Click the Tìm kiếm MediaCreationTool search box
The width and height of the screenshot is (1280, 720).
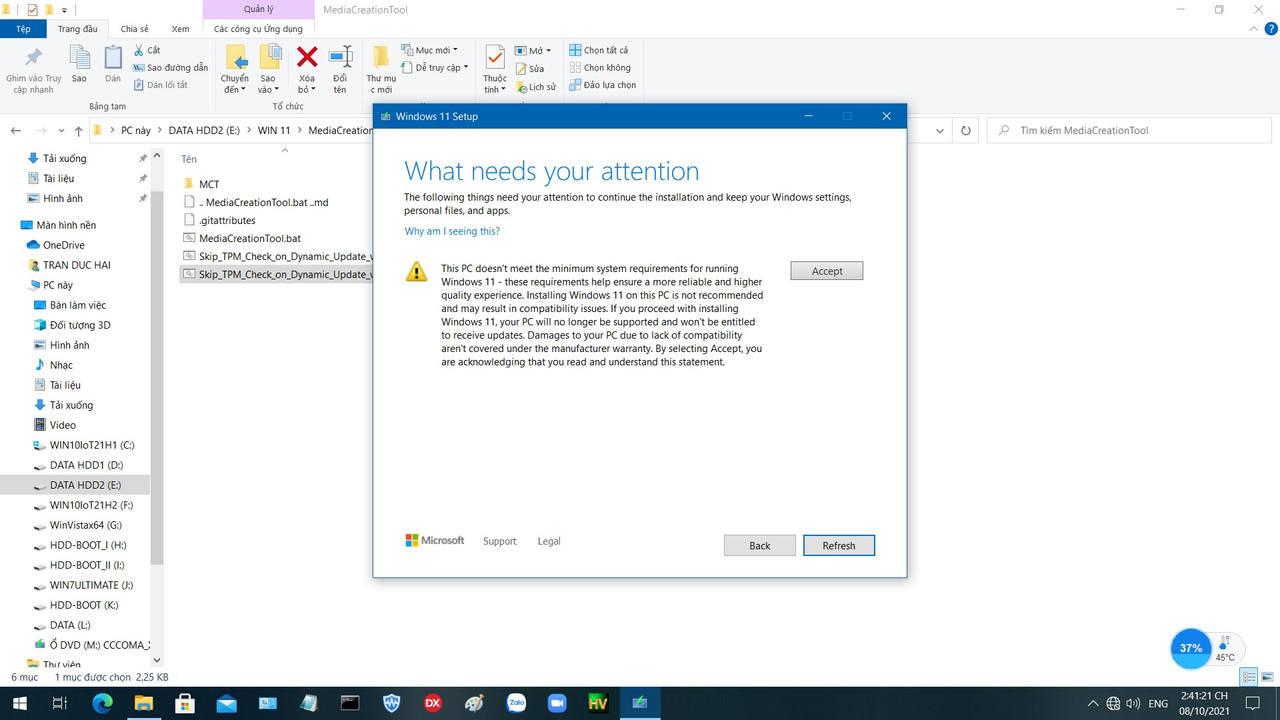(x=1128, y=130)
